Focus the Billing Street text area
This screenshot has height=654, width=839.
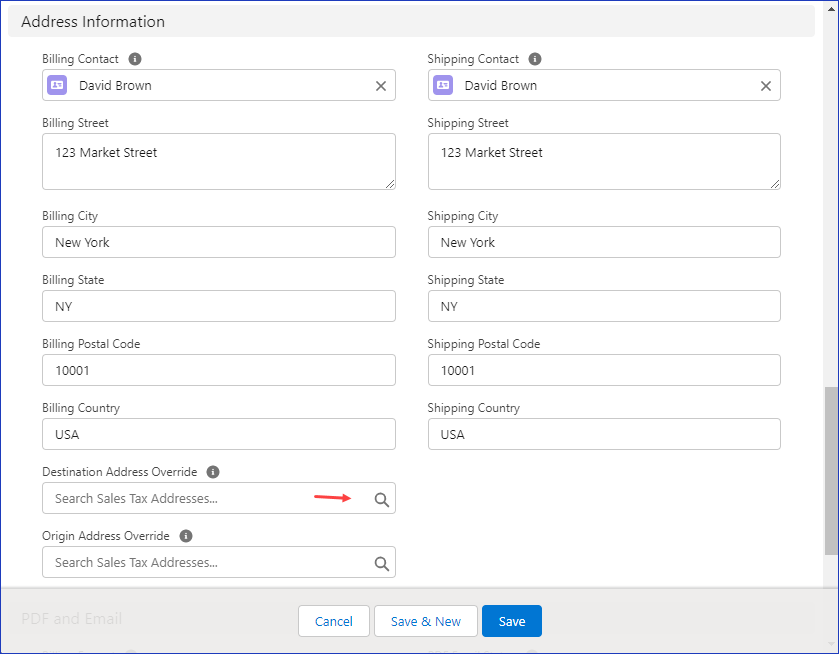pos(219,162)
